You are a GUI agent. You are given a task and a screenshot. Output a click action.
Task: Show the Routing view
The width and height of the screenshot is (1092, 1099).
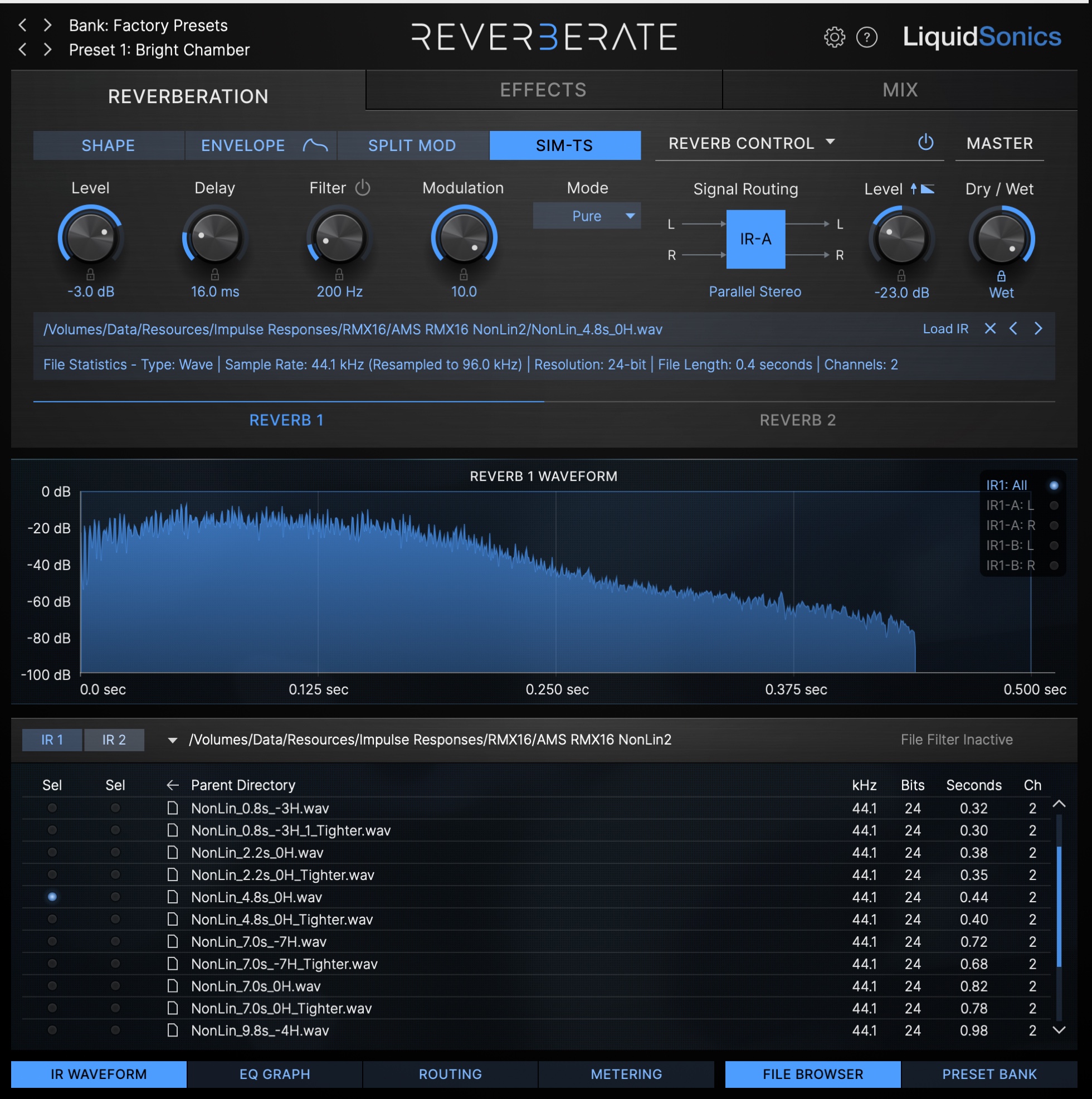450,1074
